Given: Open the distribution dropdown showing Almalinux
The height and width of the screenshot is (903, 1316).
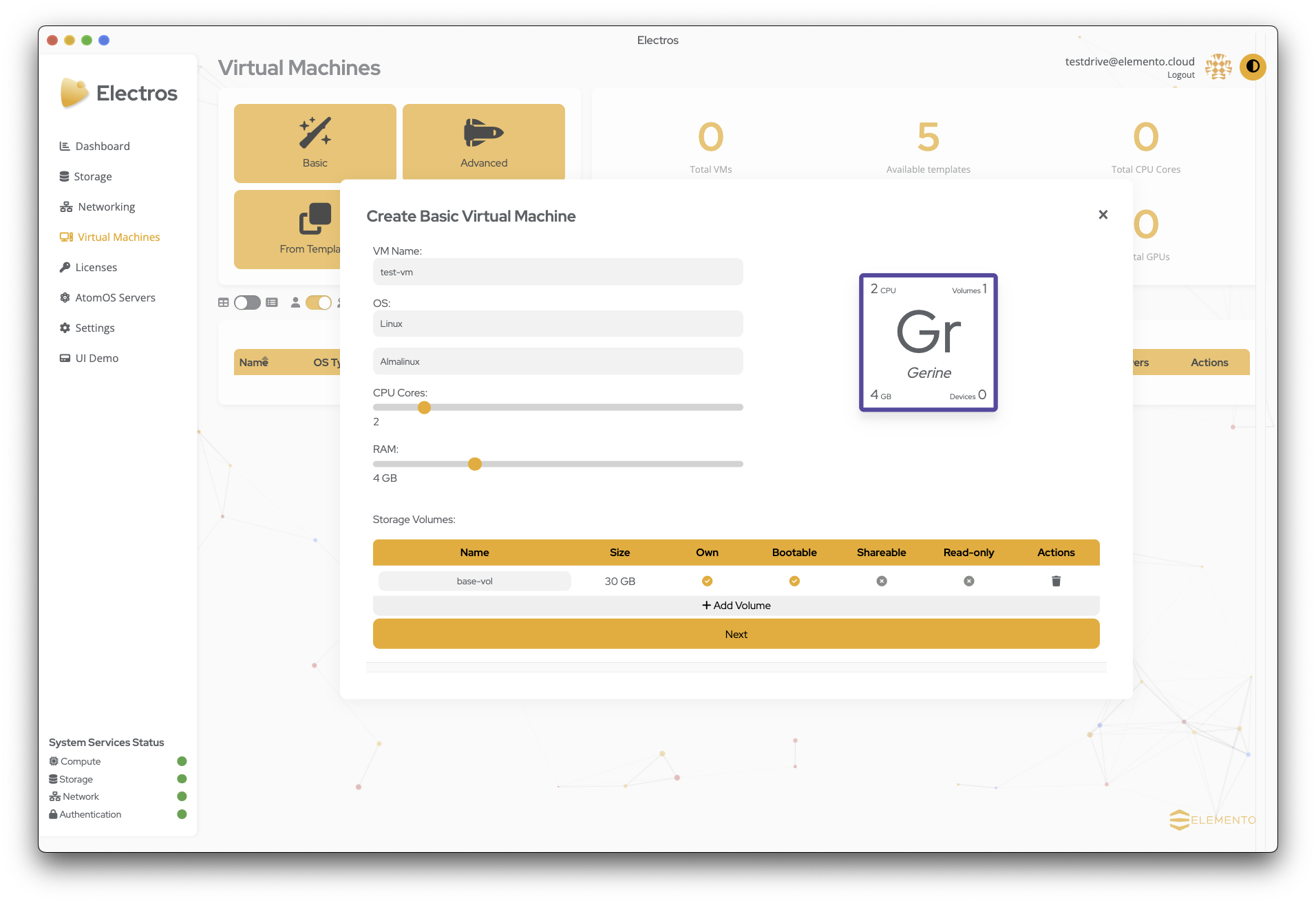Looking at the screenshot, I should pos(558,361).
